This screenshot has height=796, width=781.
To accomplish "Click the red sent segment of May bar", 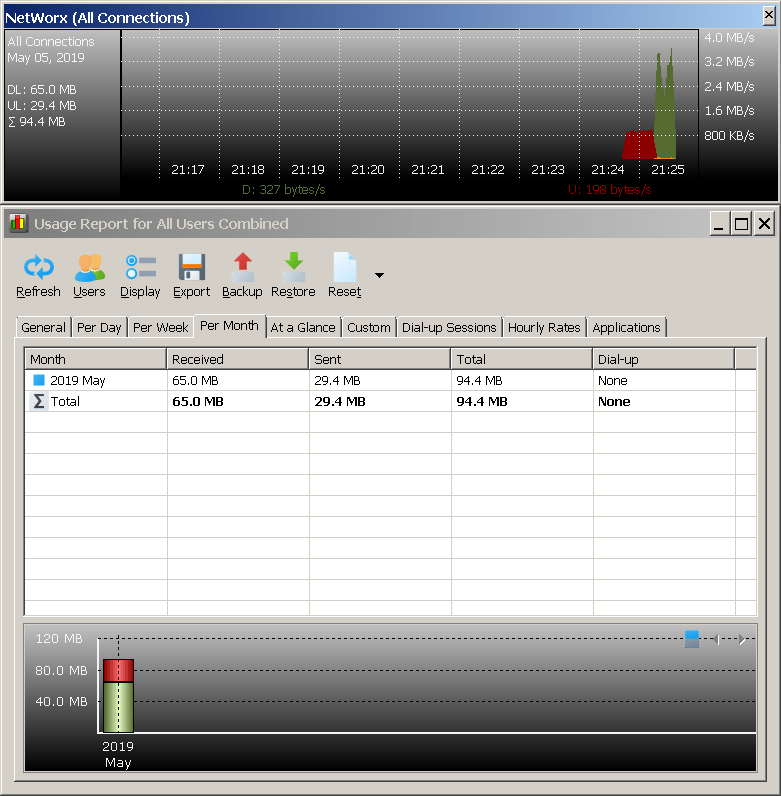I will (118, 671).
